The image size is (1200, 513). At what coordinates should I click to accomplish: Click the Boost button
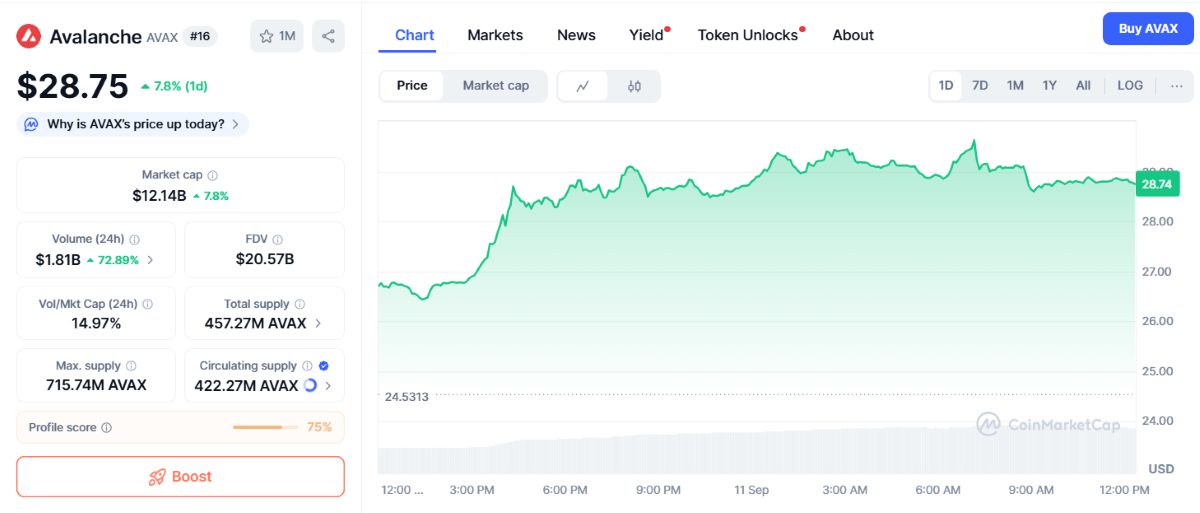[x=180, y=477]
